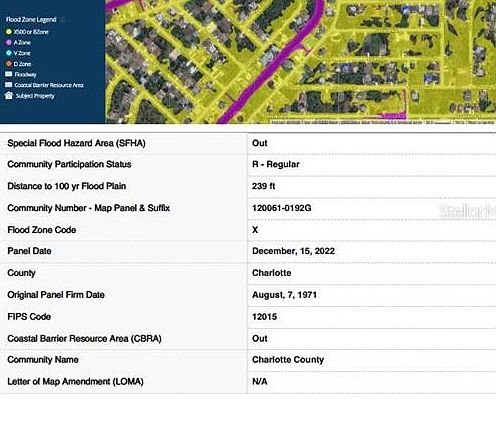Click the Letter of Map Amendment (LOMA) label
The height and width of the screenshot is (432, 496).
[75, 381]
